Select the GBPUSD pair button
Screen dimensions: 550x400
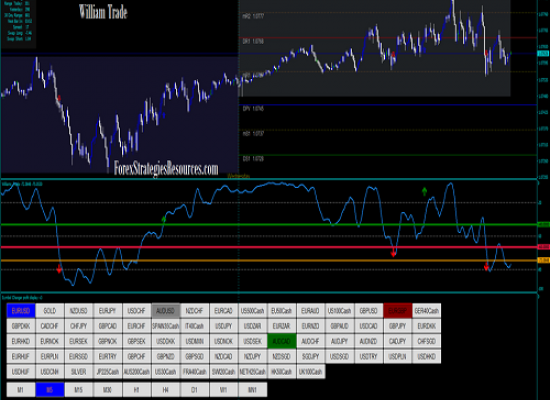point(369,311)
